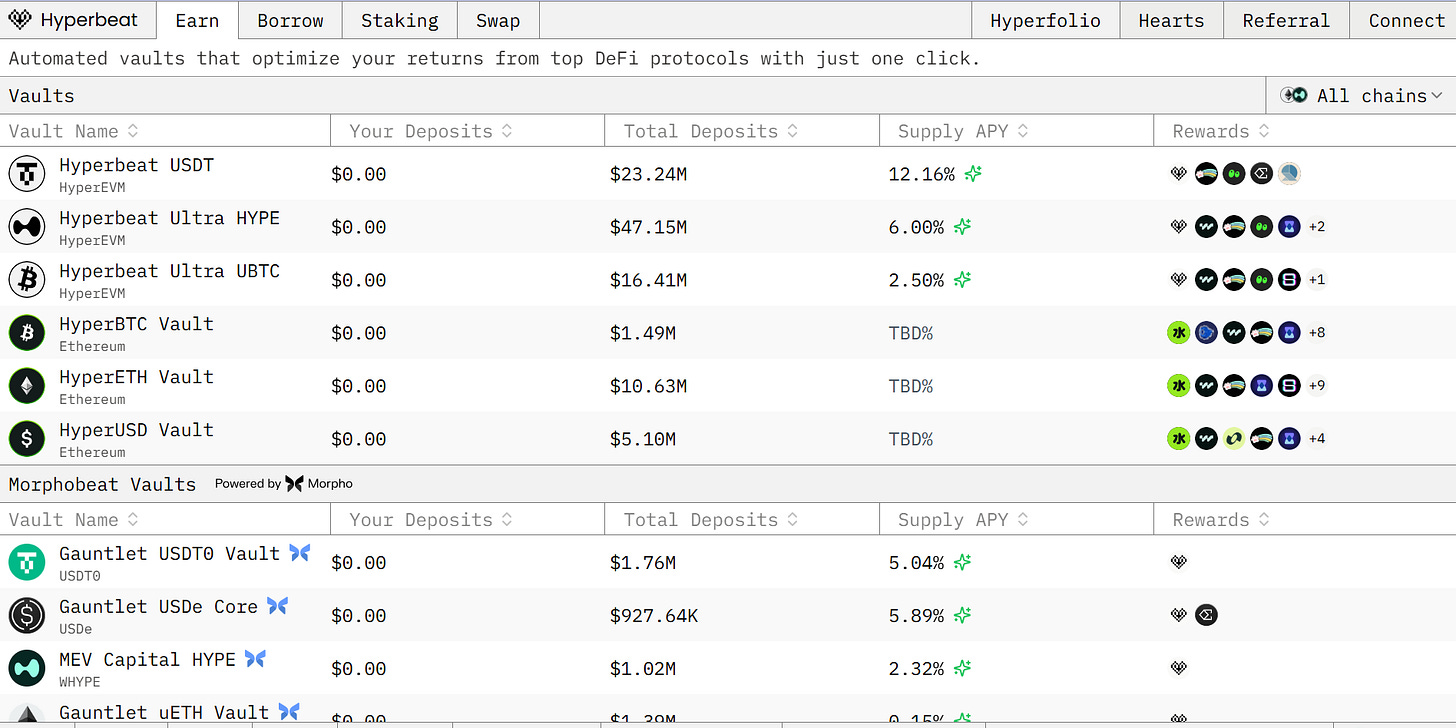1456x728 pixels.
Task: Switch to the Earn tab
Action: (x=197, y=20)
